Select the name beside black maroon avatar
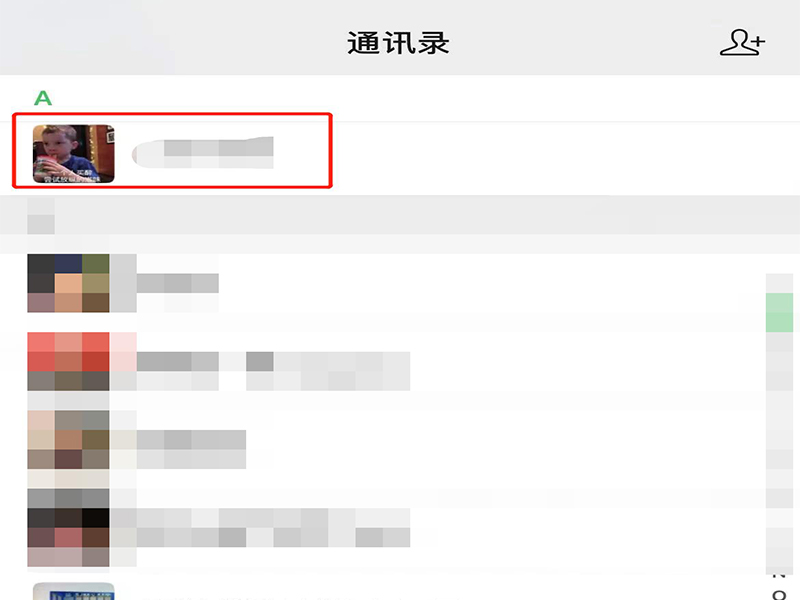The image size is (800, 600). tap(273, 528)
